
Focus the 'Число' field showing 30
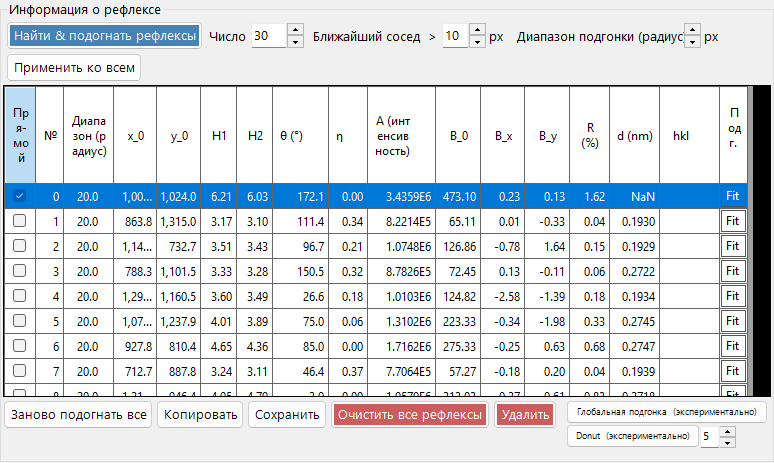click(269, 36)
